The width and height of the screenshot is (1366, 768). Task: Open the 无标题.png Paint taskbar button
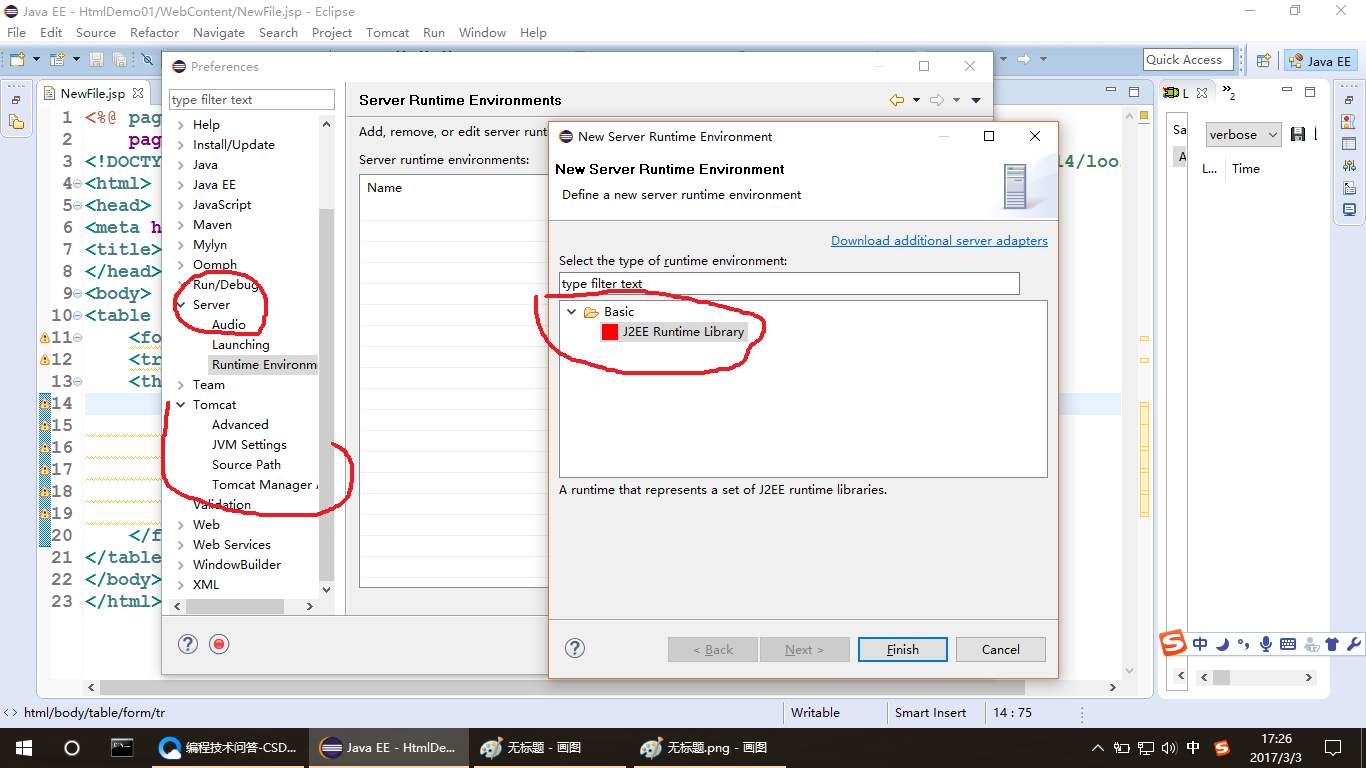pyautogui.click(x=710, y=747)
